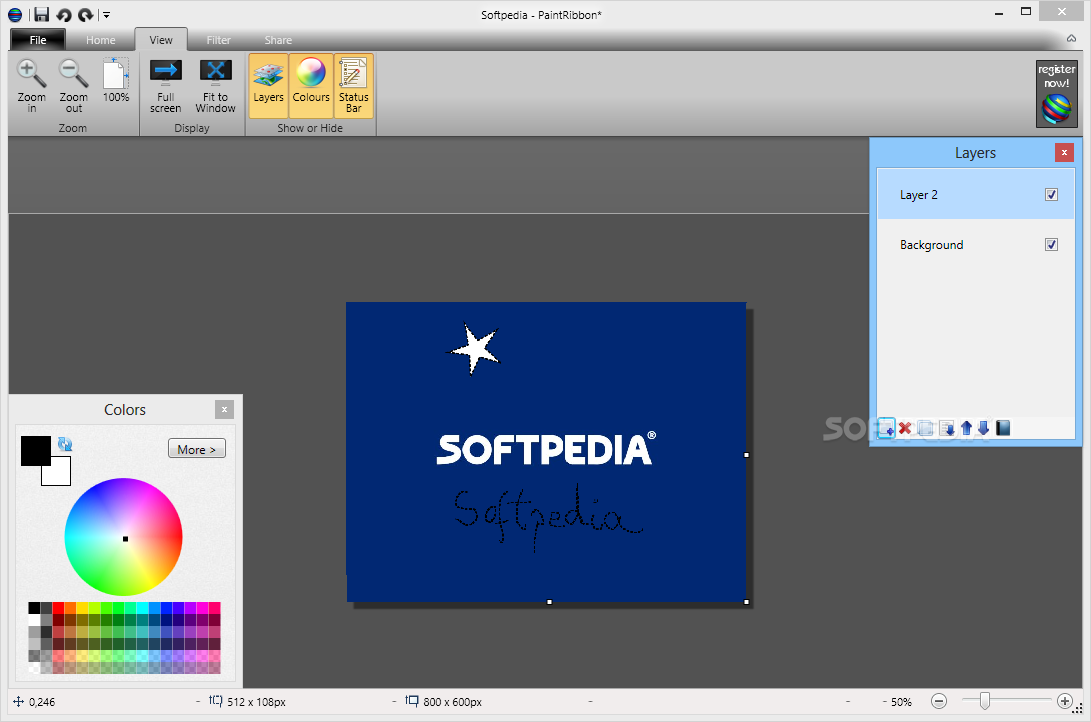1091x722 pixels.
Task: Click the canvas bottom-right resize handle
Action: coord(747,602)
